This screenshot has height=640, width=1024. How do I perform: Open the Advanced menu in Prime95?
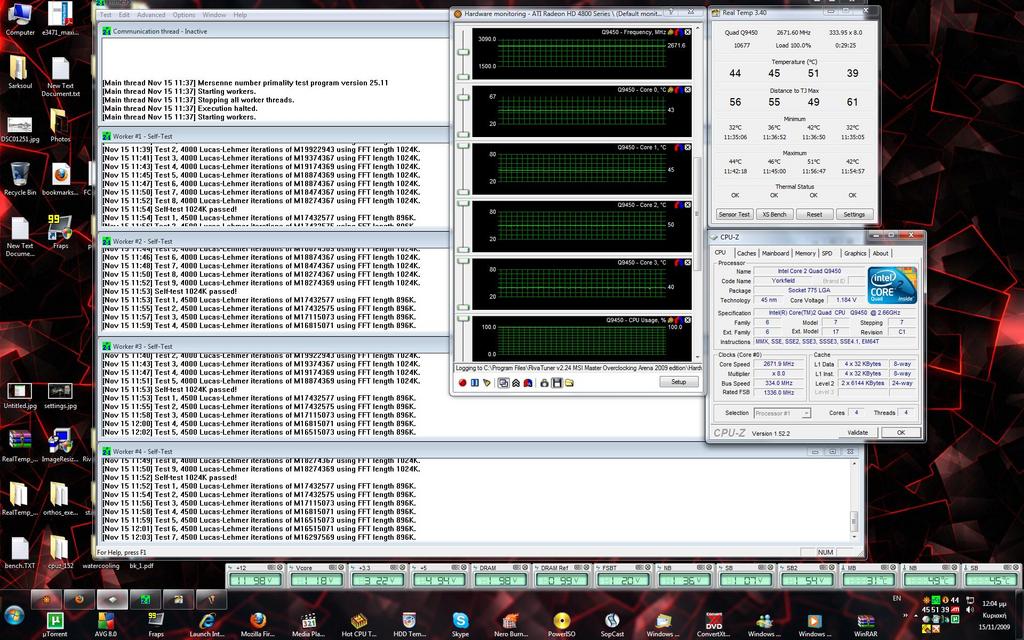coord(151,15)
